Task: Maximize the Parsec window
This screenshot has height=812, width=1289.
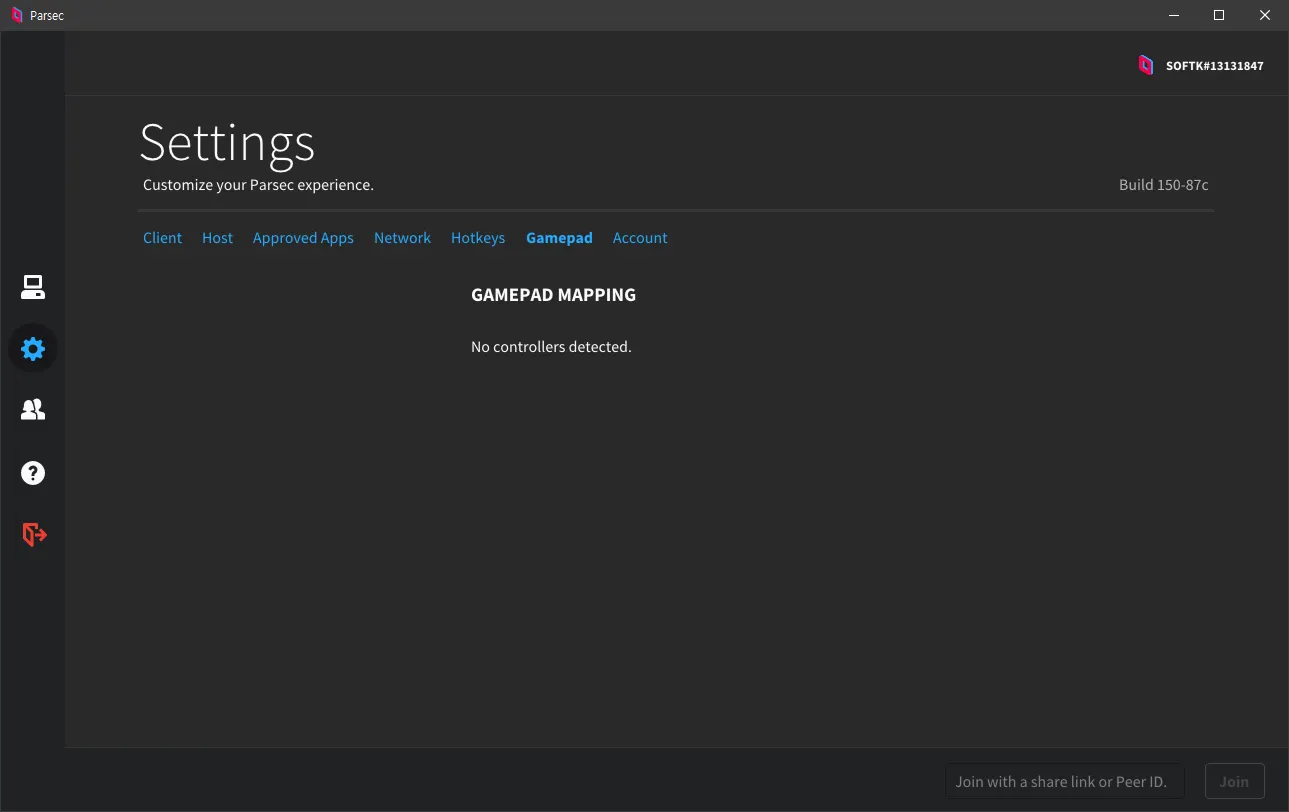Action: tap(1219, 15)
